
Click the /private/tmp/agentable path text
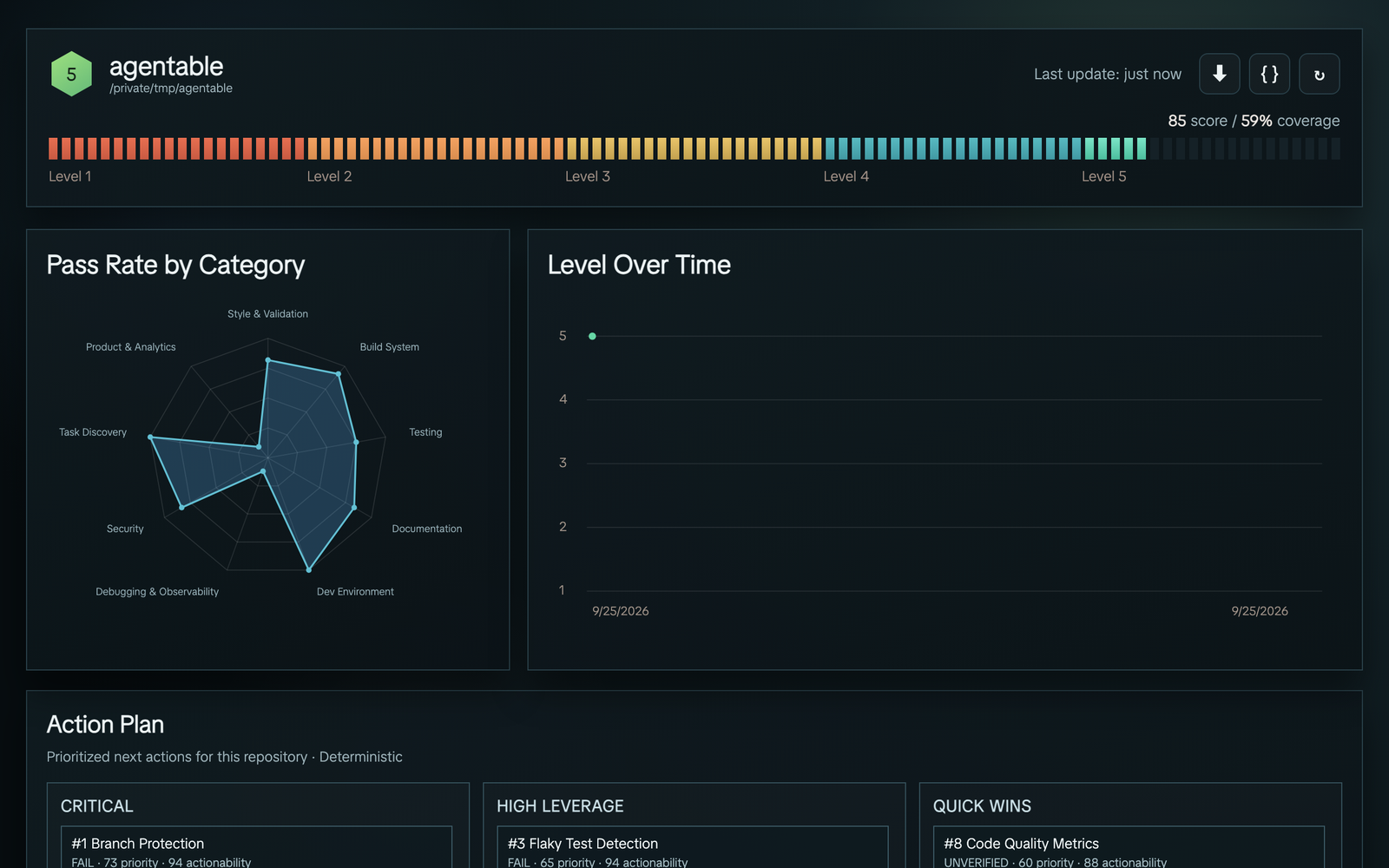pyautogui.click(x=171, y=89)
